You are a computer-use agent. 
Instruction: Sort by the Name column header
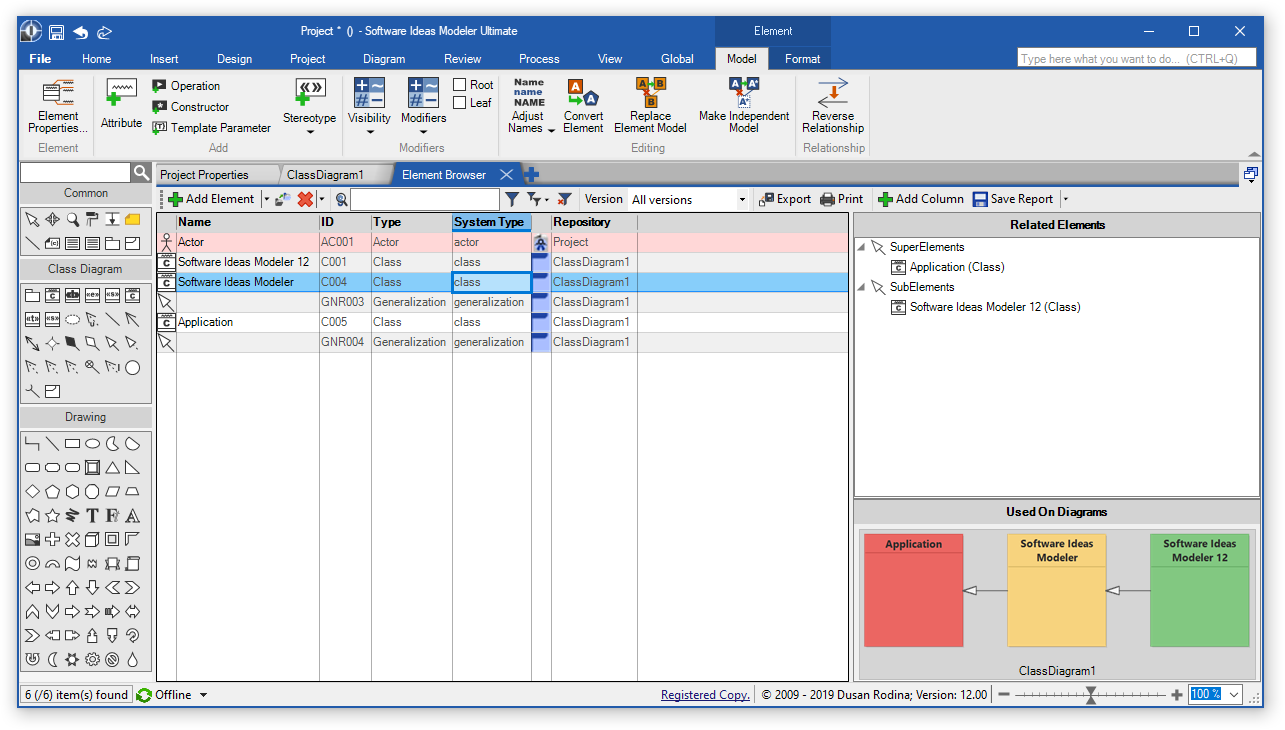[247, 222]
